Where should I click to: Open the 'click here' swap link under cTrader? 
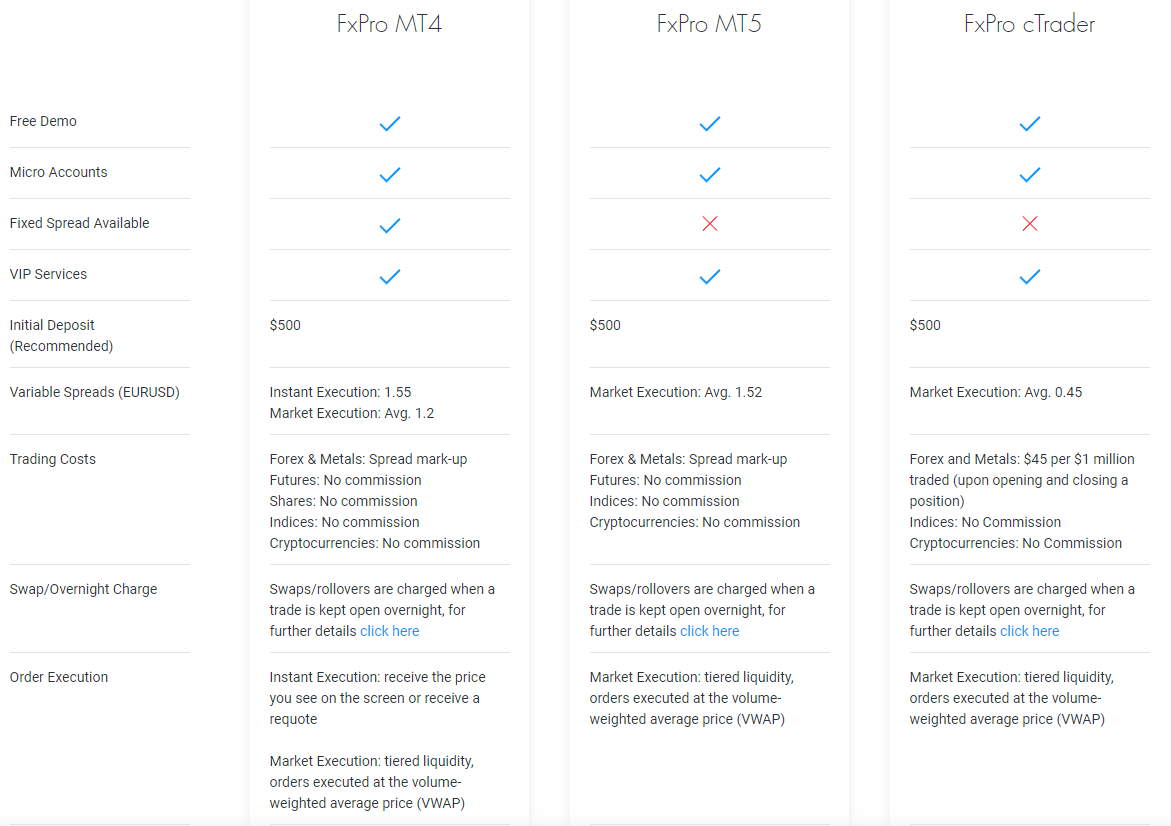tap(1029, 631)
